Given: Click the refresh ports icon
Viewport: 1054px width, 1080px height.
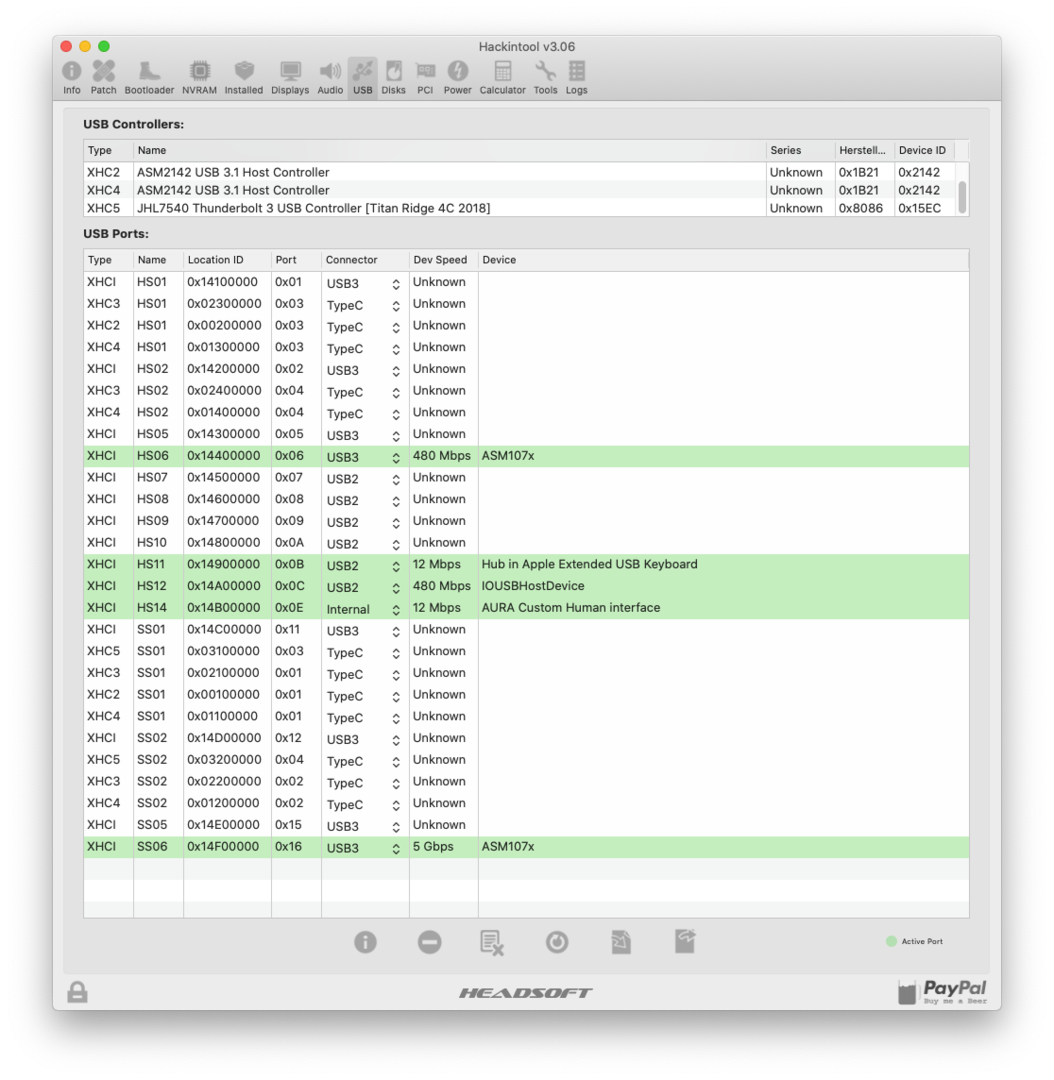Looking at the screenshot, I should point(557,942).
